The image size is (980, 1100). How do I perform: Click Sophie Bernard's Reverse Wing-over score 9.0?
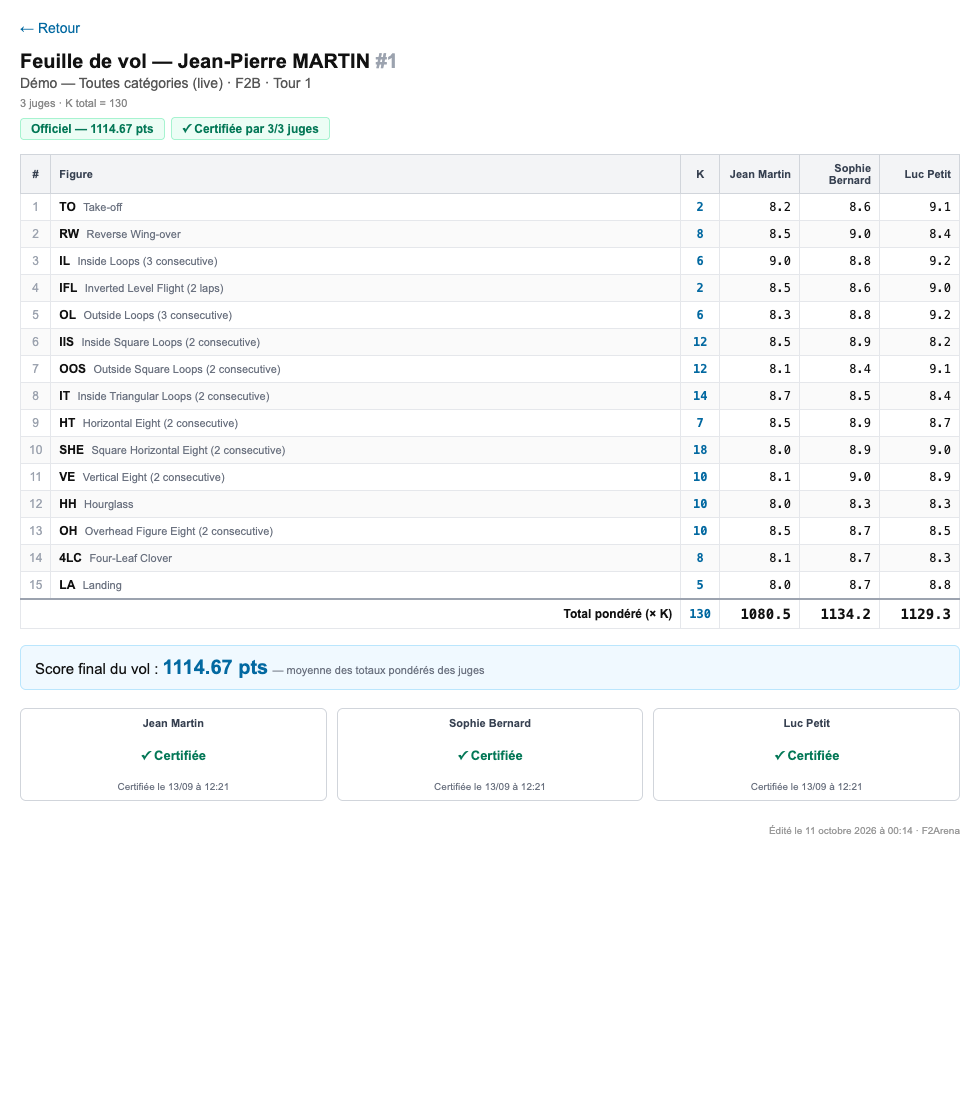859,234
